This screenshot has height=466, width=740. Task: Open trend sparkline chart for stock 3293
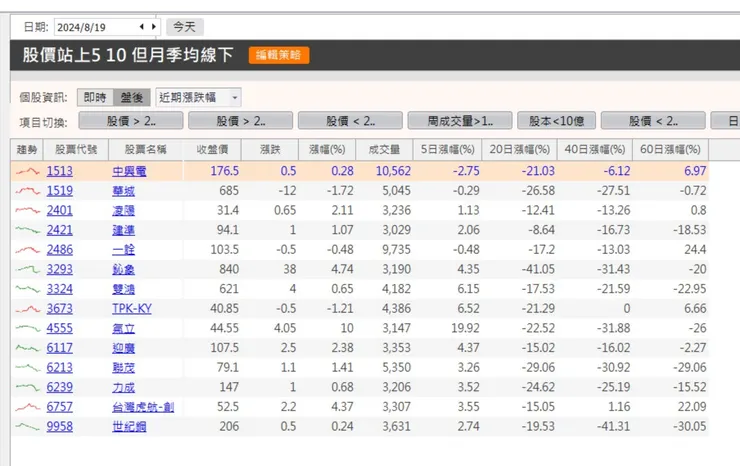click(x=27, y=269)
